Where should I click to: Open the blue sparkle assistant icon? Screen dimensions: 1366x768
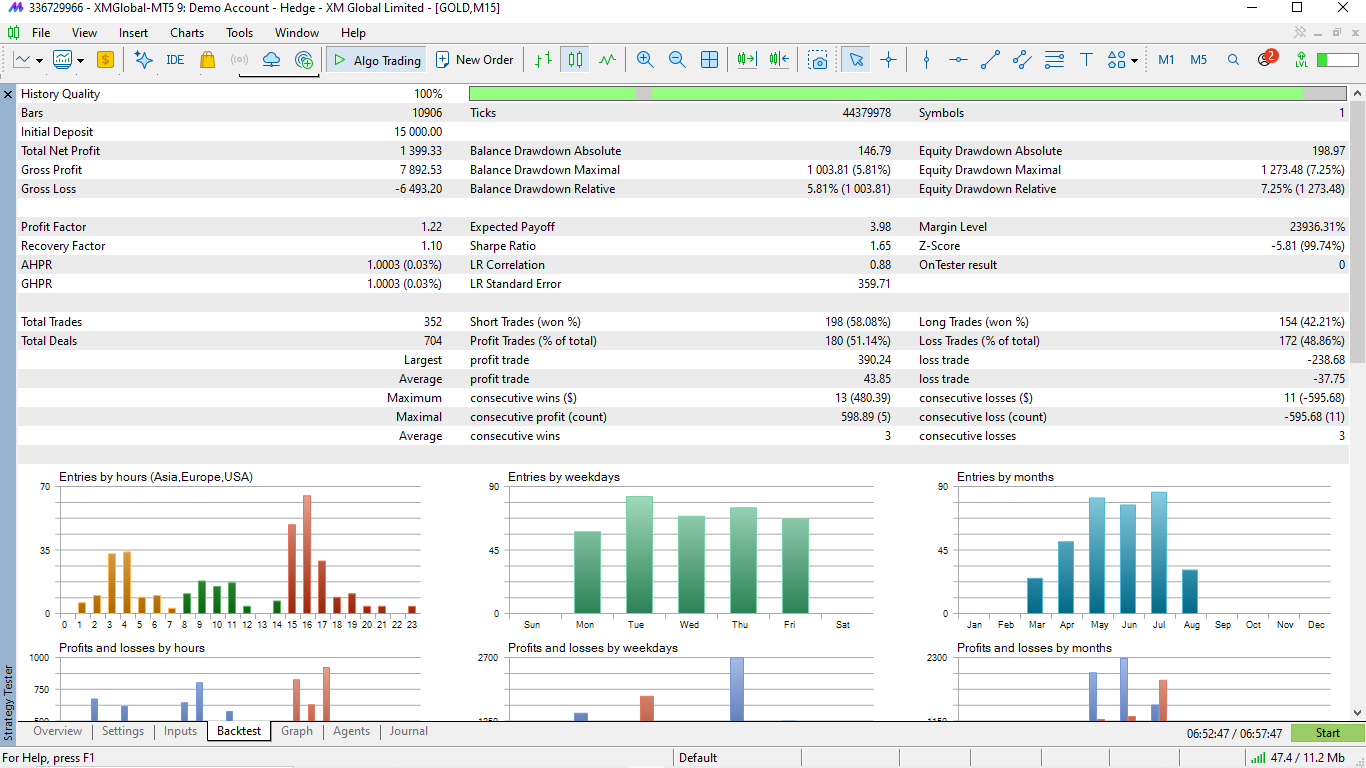click(x=143, y=60)
